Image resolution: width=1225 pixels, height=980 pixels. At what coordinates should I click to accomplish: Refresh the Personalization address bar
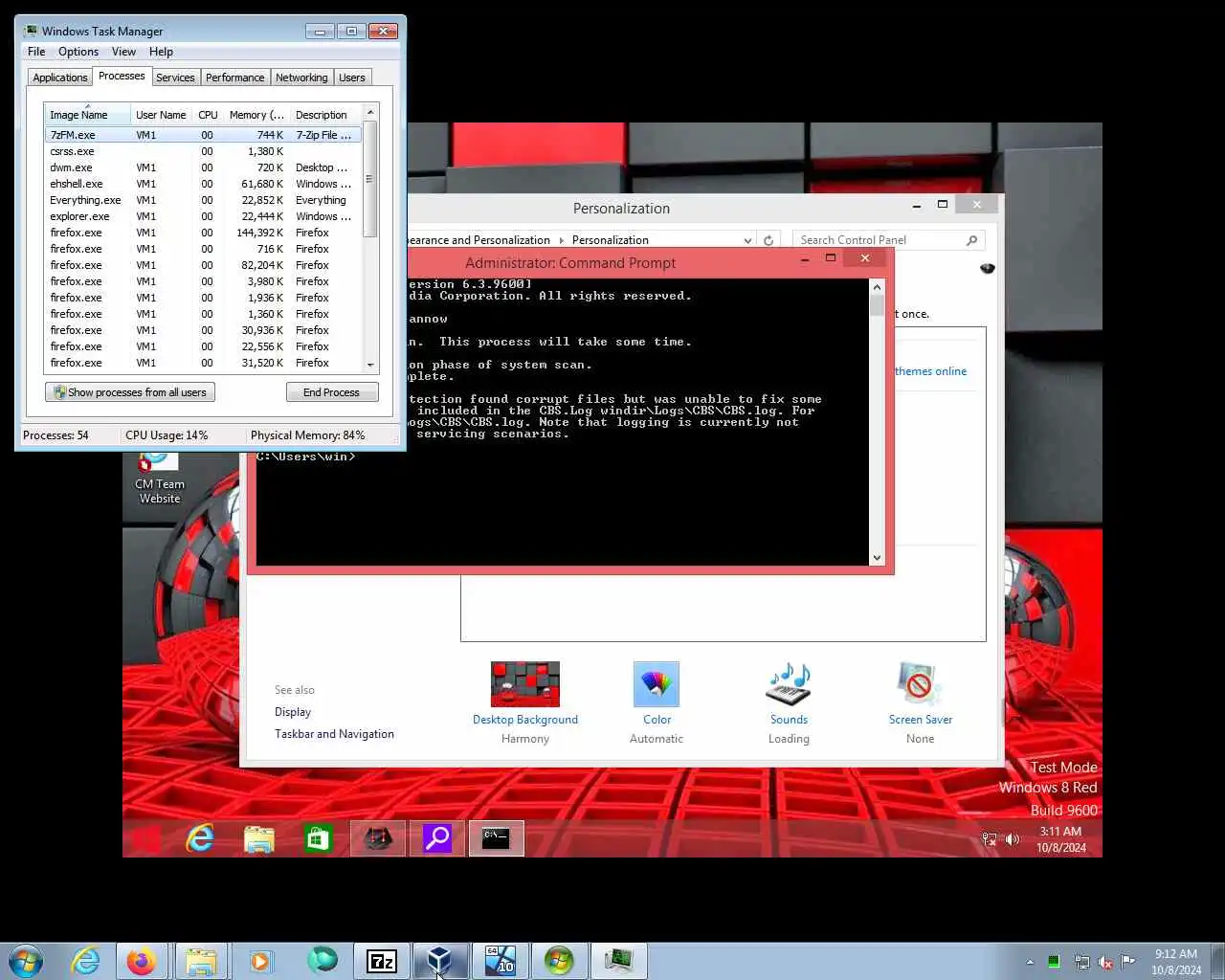[768, 240]
